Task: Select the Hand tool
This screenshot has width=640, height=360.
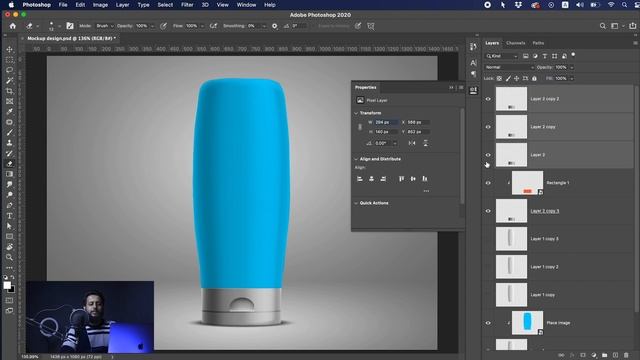Action: click(x=9, y=247)
